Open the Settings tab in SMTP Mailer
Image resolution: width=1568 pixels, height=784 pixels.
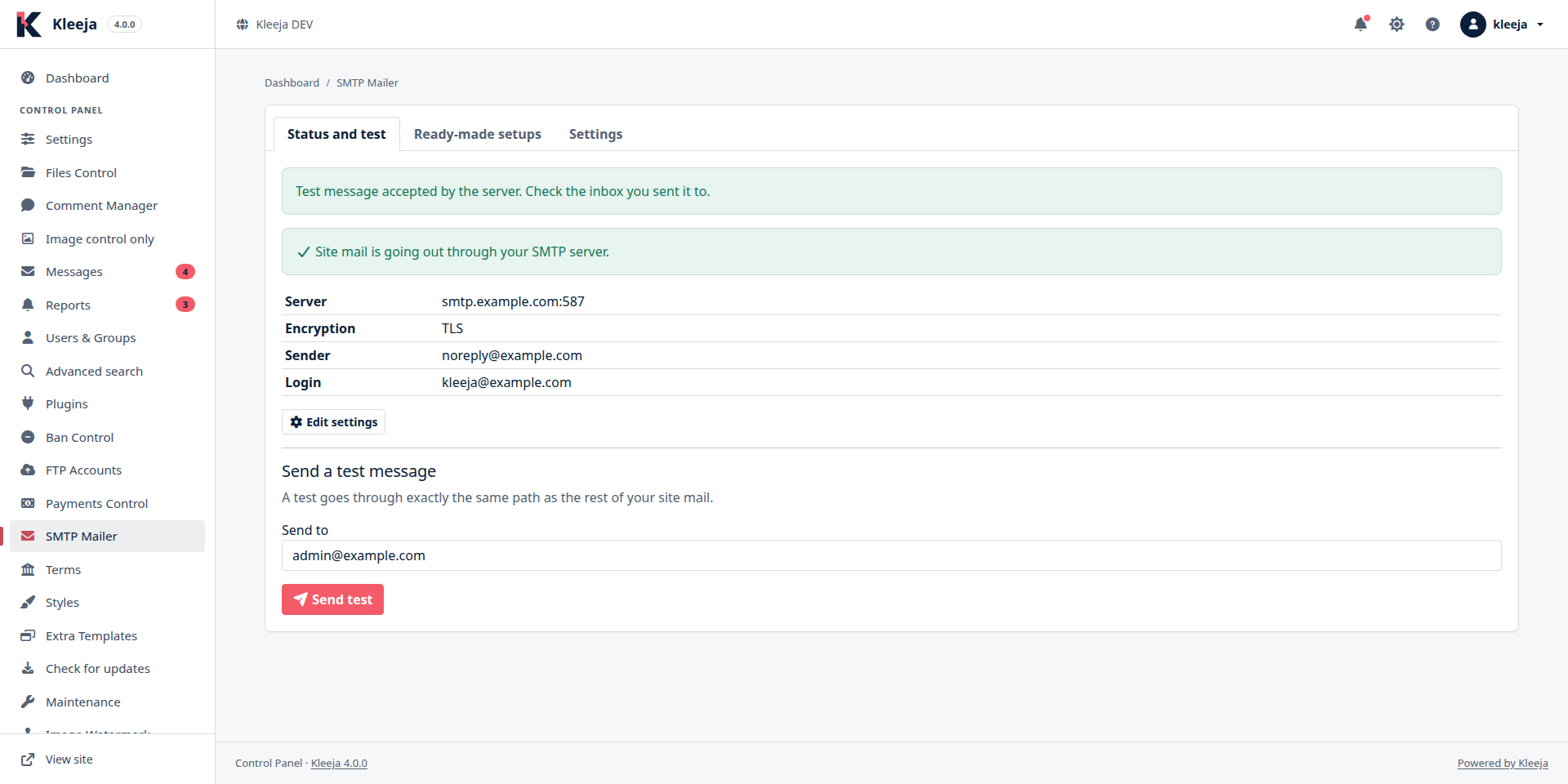click(595, 134)
